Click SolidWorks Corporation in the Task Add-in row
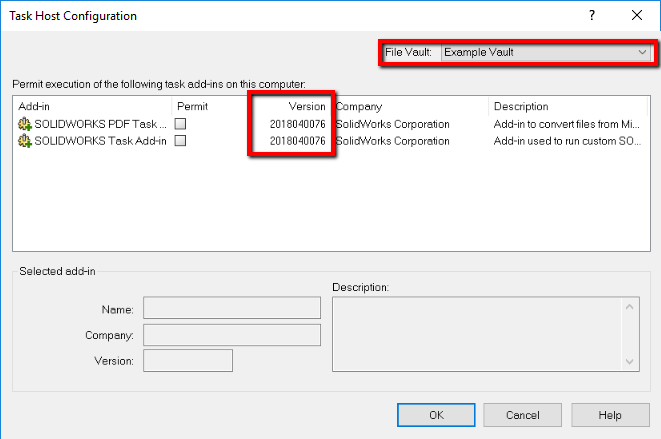The height and width of the screenshot is (439, 661). [x=392, y=141]
